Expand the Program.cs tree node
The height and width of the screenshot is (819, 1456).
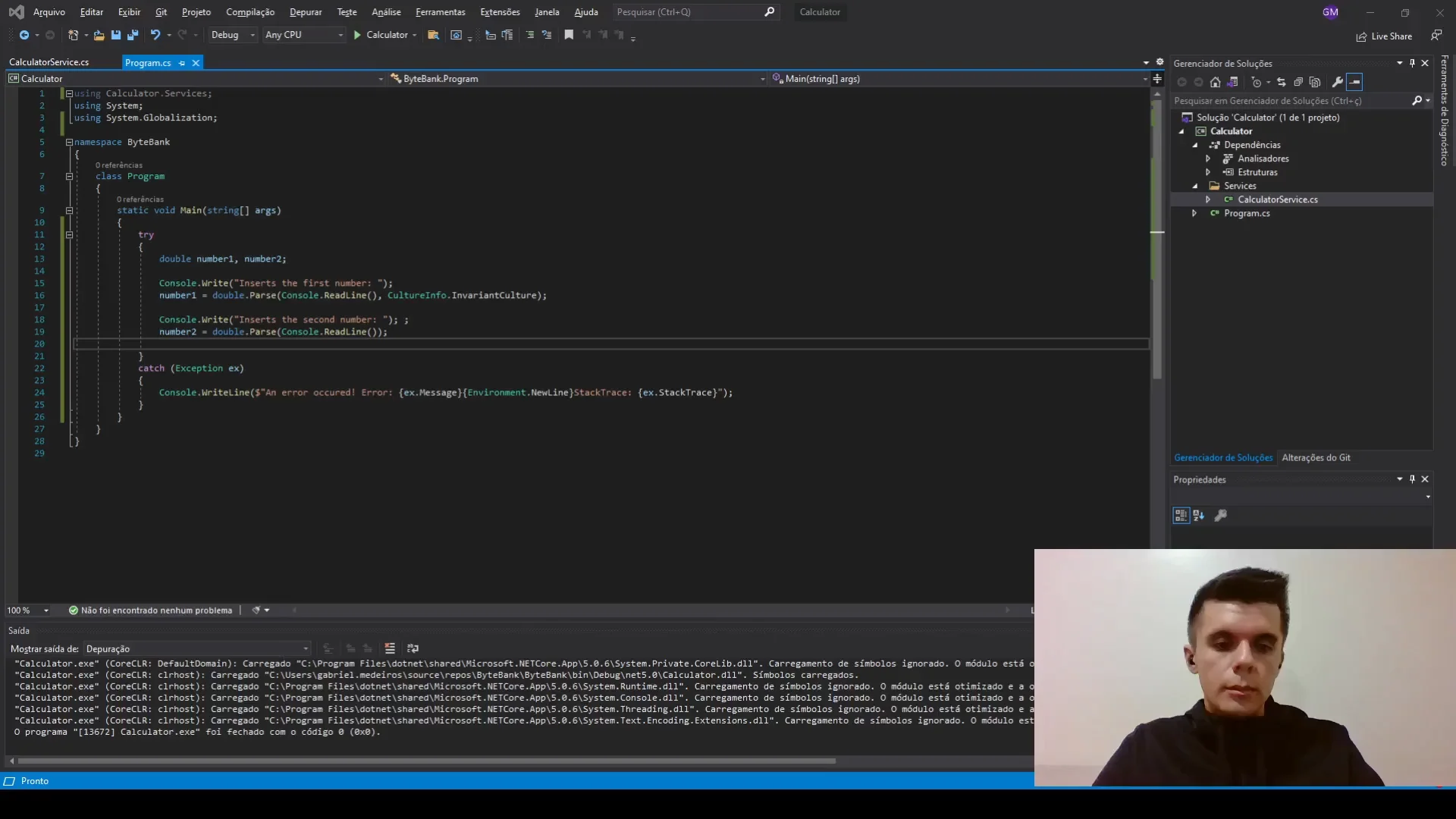(1194, 213)
